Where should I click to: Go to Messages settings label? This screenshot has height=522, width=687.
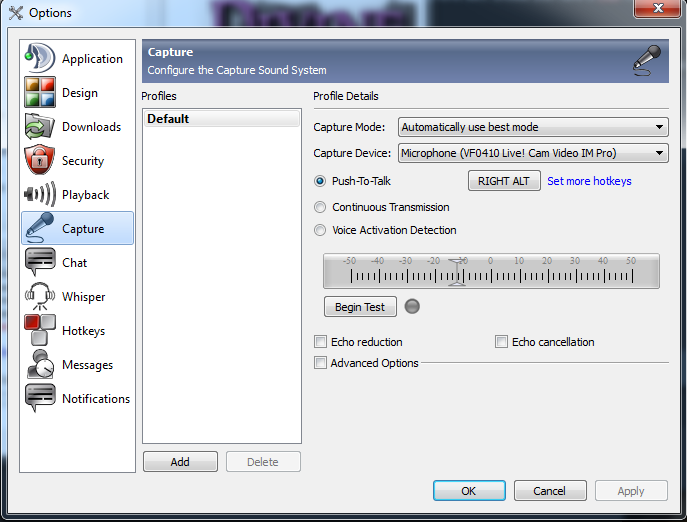click(x=88, y=365)
